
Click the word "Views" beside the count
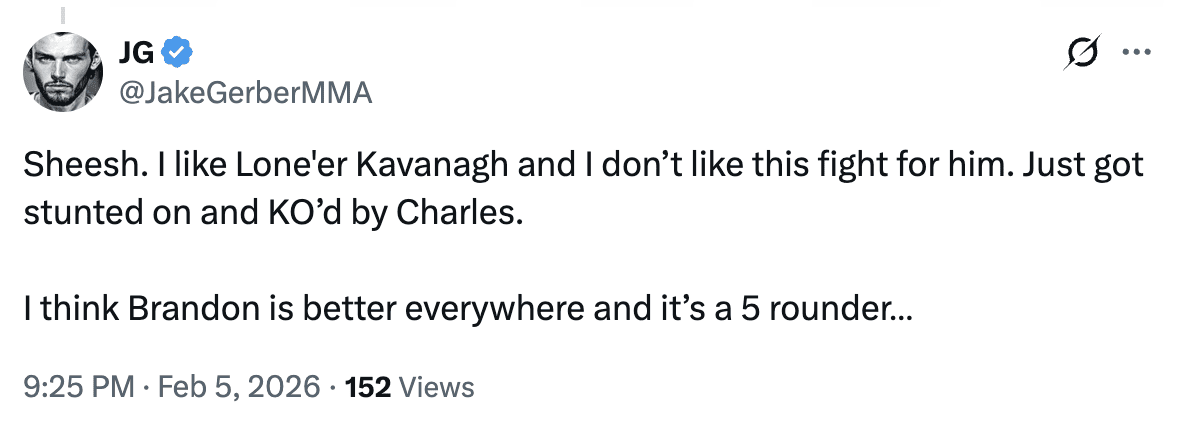[435, 387]
